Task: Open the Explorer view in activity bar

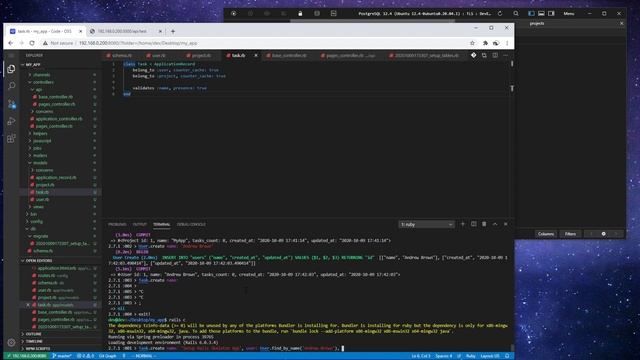Action: 11,69
